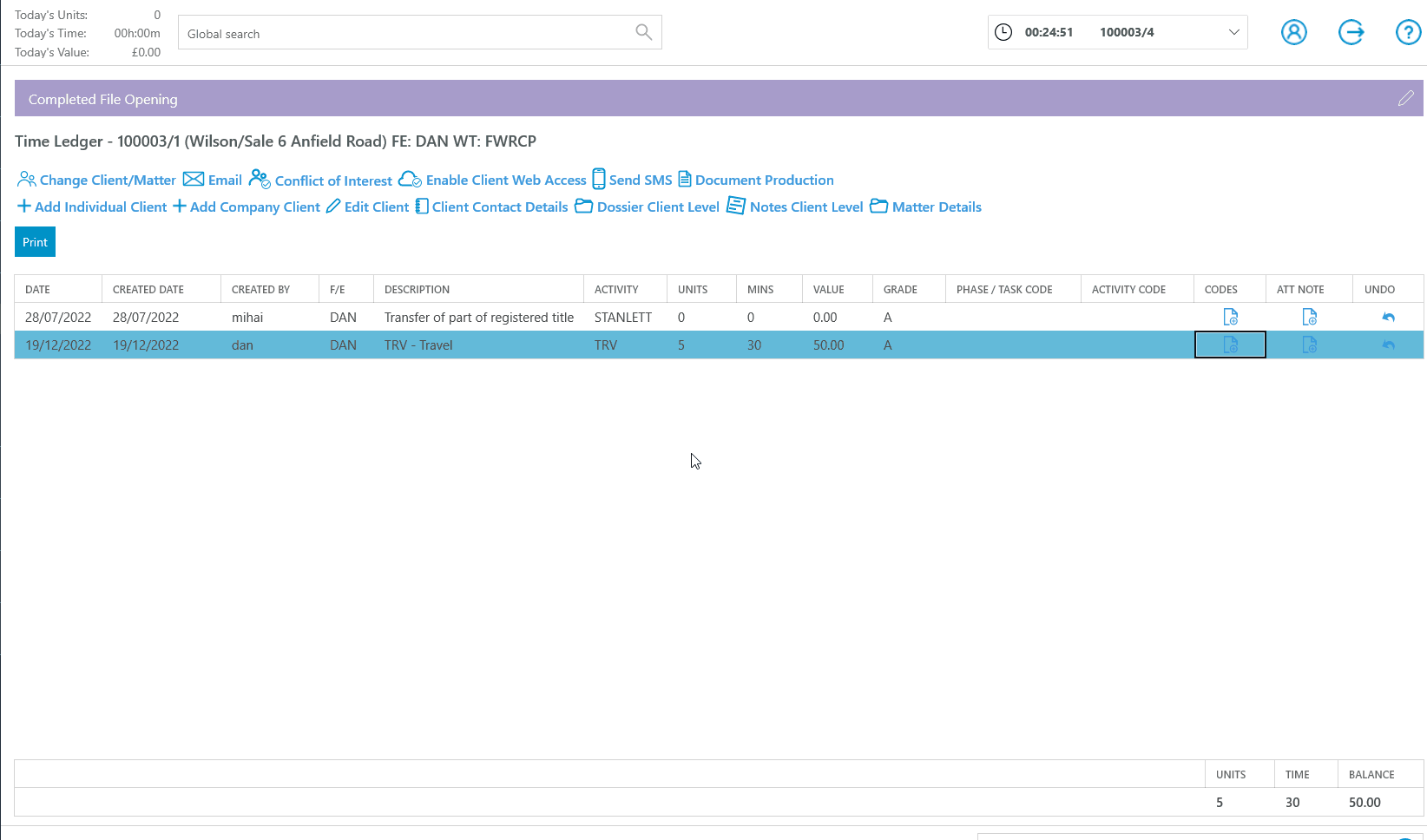Image resolution: width=1427 pixels, height=840 pixels.
Task: Open the Email link
Action: click(213, 180)
